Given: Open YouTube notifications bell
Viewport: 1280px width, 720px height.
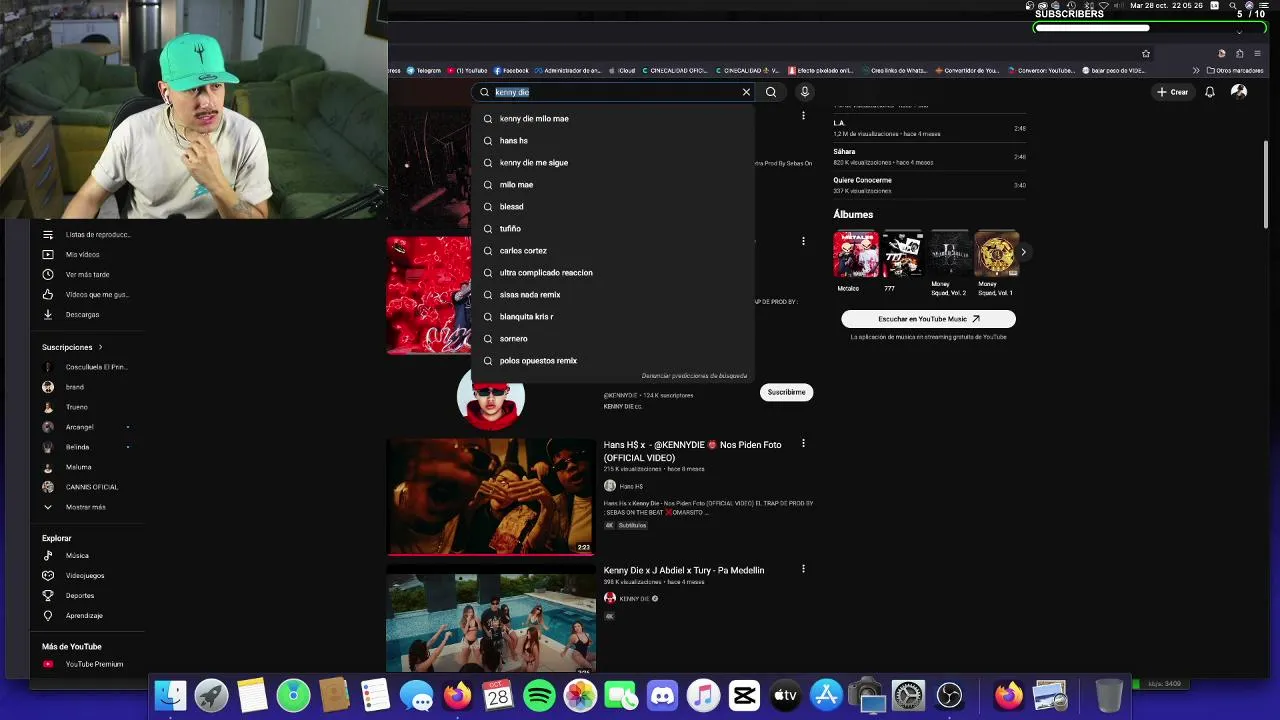Looking at the screenshot, I should 1210,92.
